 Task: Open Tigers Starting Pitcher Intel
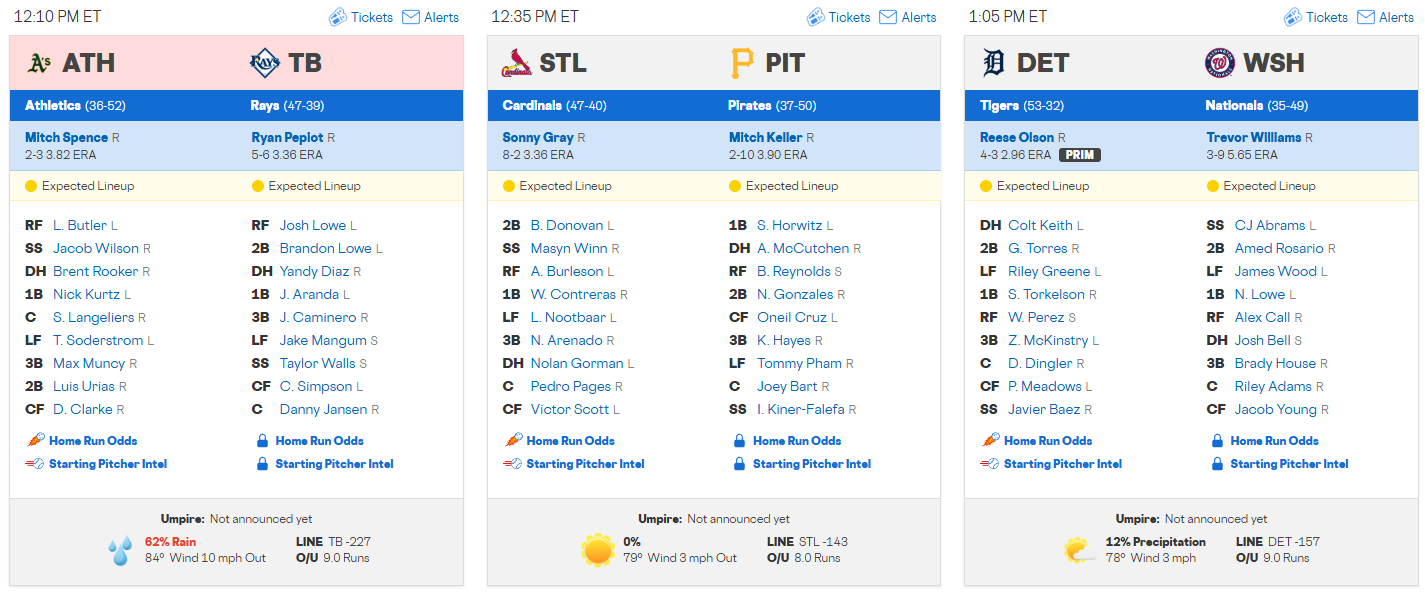coord(1063,464)
